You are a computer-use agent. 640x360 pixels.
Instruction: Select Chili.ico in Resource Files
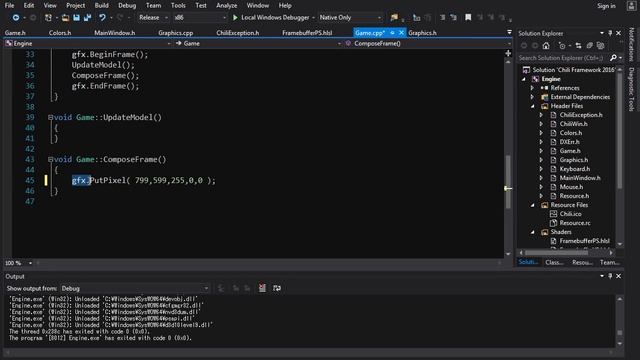coord(570,214)
